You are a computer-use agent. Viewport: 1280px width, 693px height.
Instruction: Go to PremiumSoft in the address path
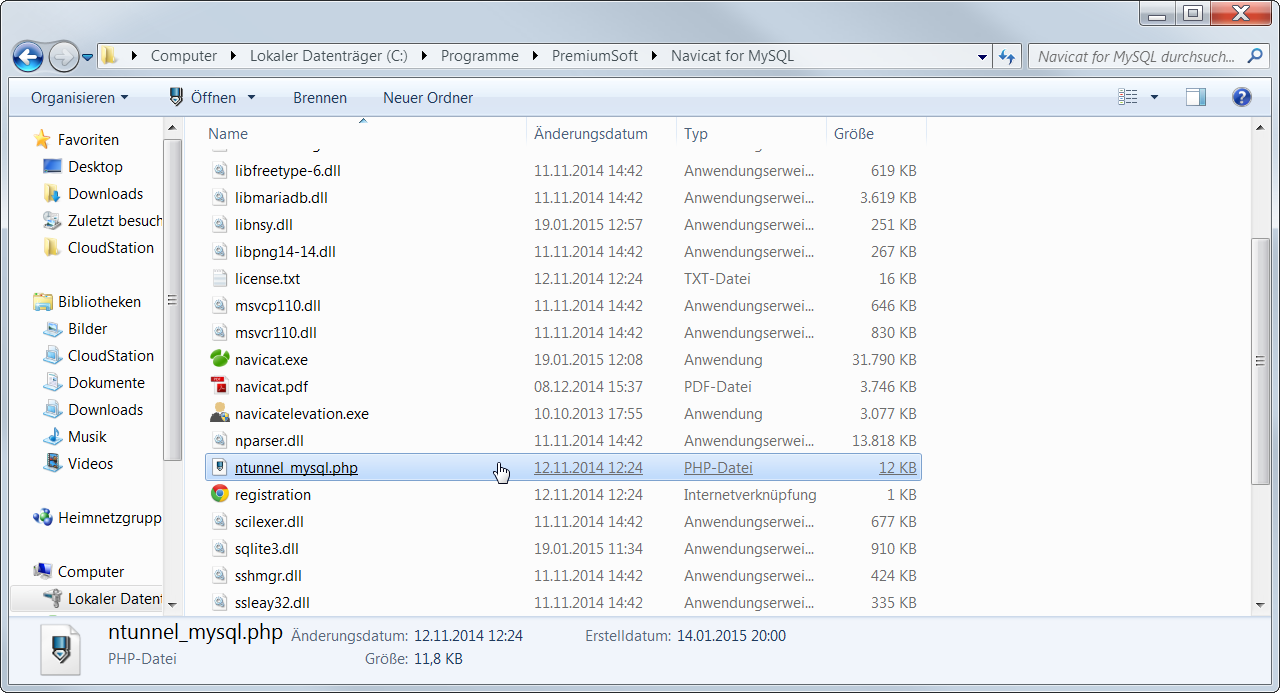point(595,56)
